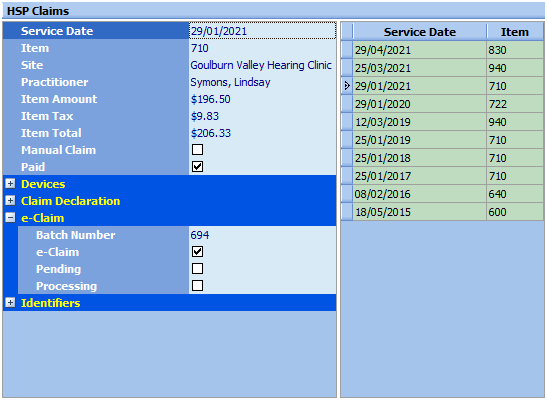547x400 pixels.
Task: Toggle the Manual Claim checkbox
Action: pyautogui.click(x=197, y=150)
